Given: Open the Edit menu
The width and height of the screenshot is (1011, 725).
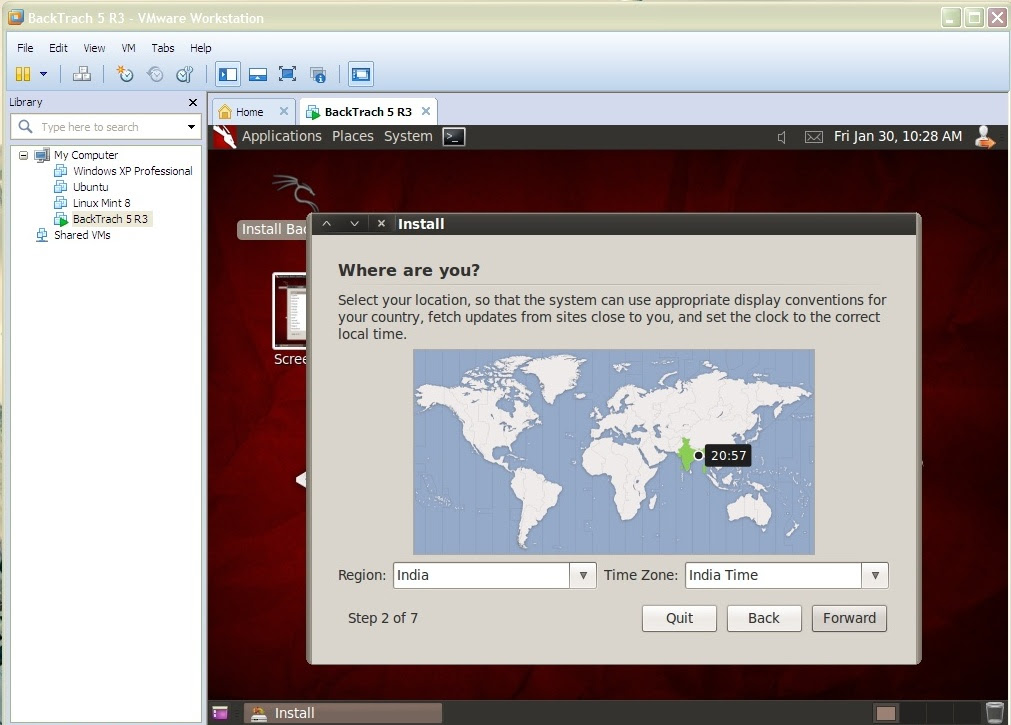Looking at the screenshot, I should pyautogui.click(x=58, y=48).
